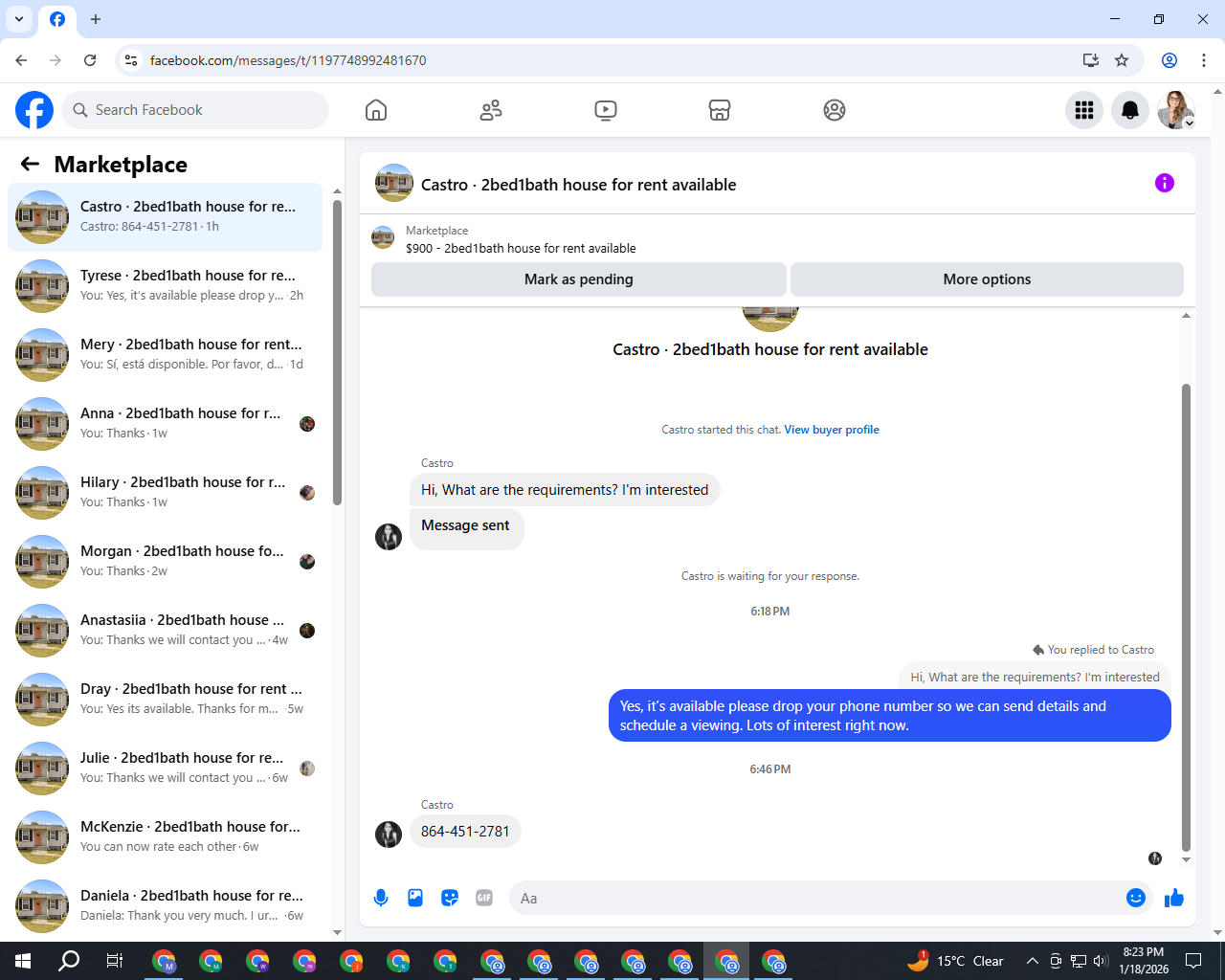Click the browser back button
Screen dimensions: 1225x980
[x=21, y=60]
